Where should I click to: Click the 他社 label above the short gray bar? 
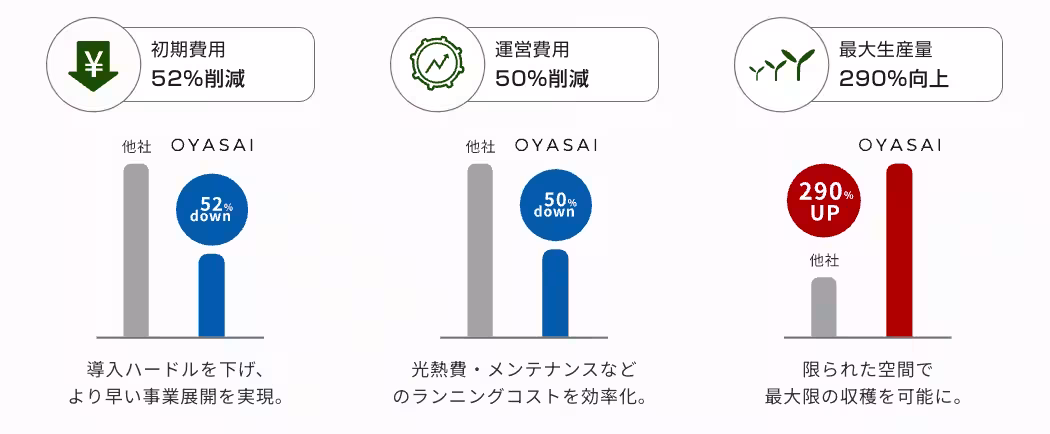tap(824, 261)
